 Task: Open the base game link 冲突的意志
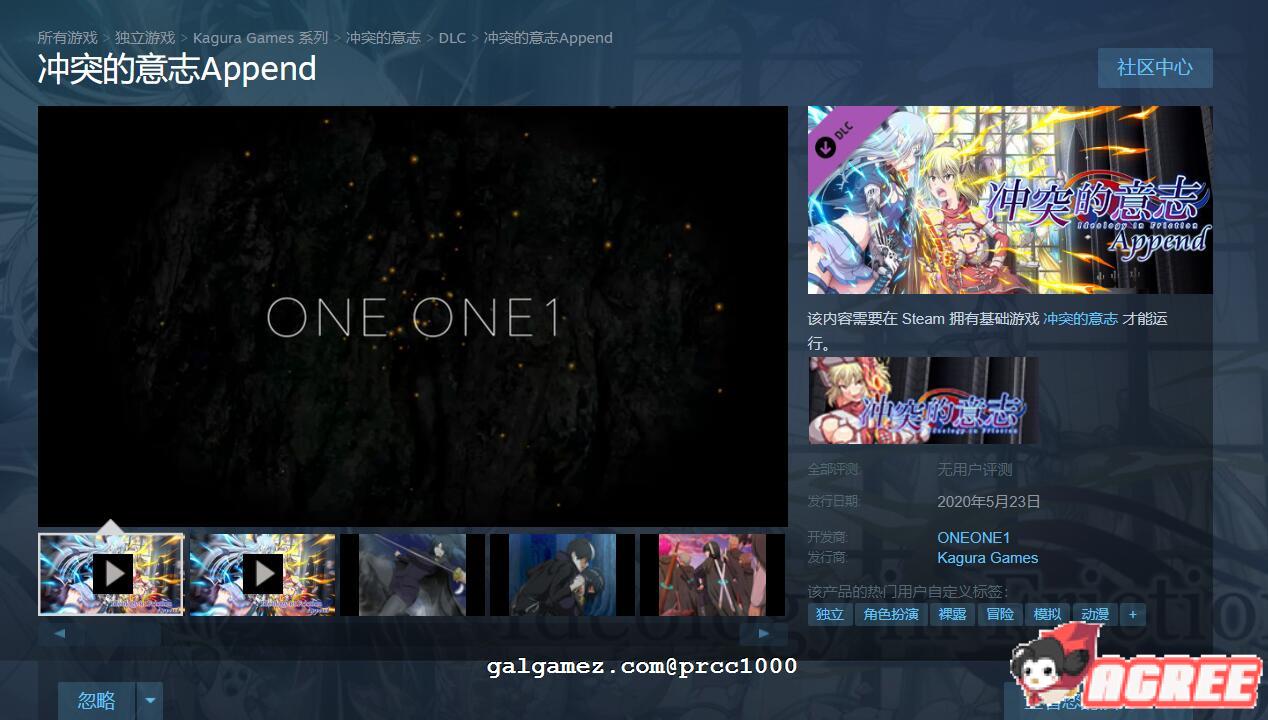pyautogui.click(x=1080, y=319)
